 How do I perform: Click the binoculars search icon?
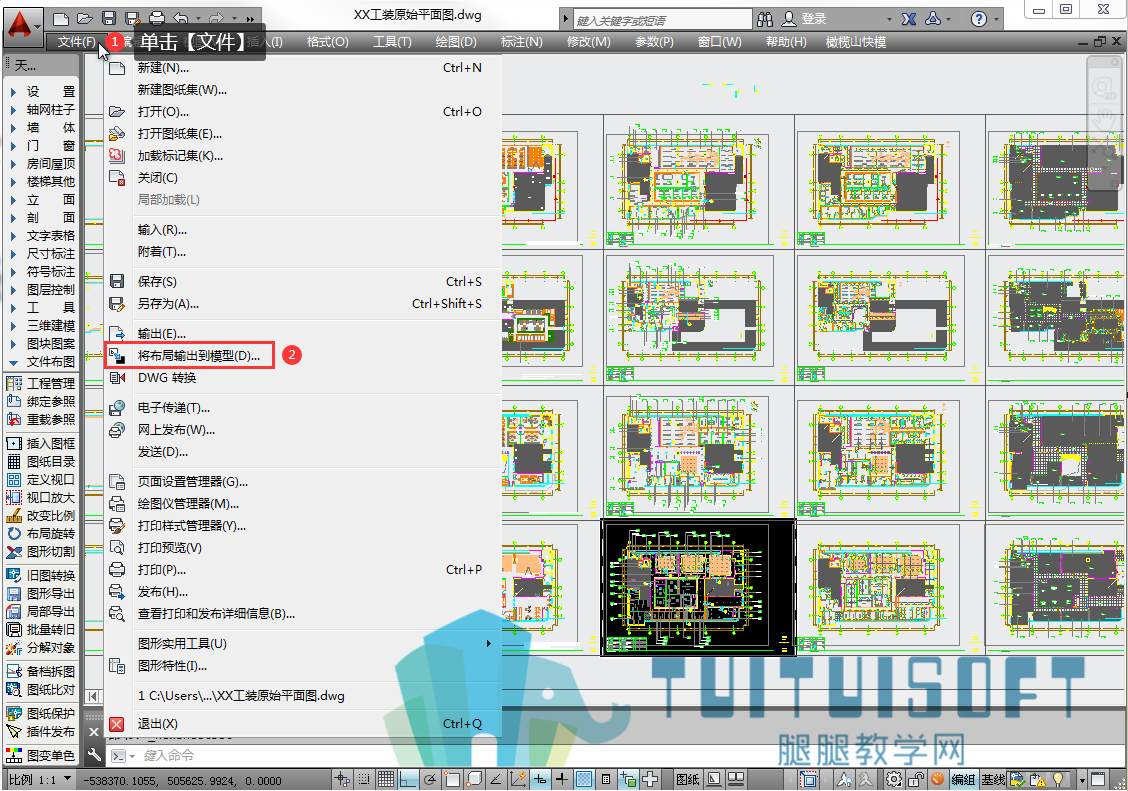765,19
